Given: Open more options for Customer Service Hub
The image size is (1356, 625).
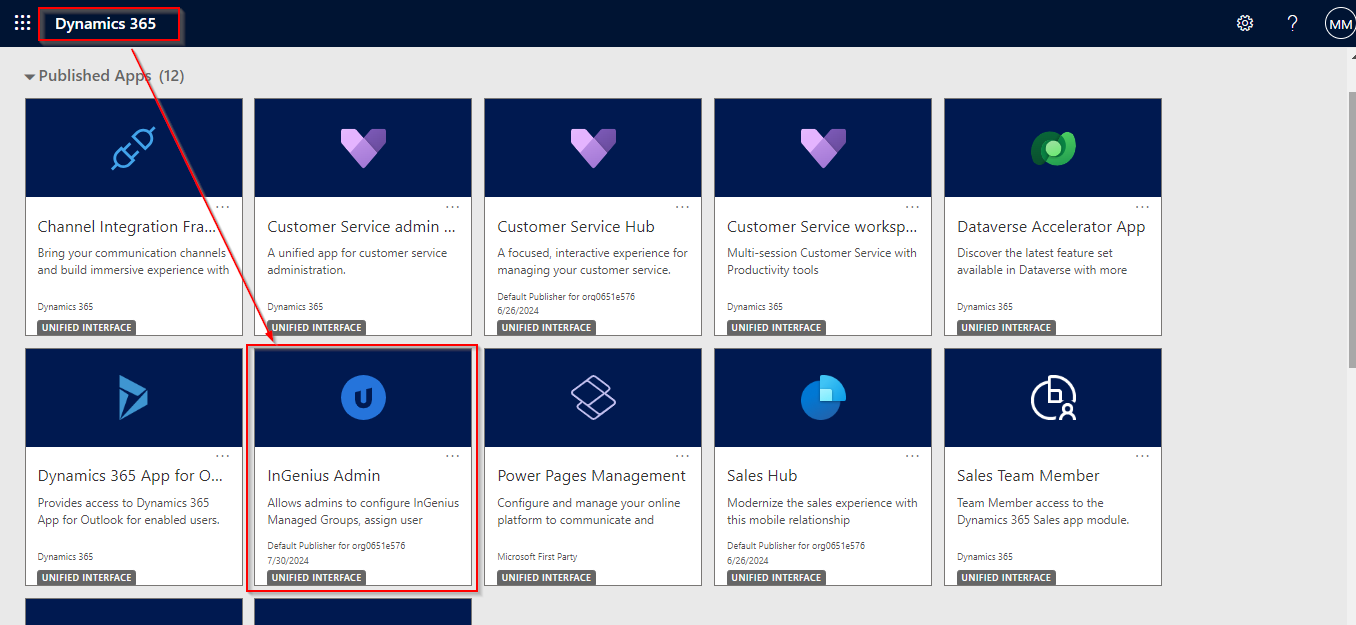Looking at the screenshot, I should click(x=682, y=207).
